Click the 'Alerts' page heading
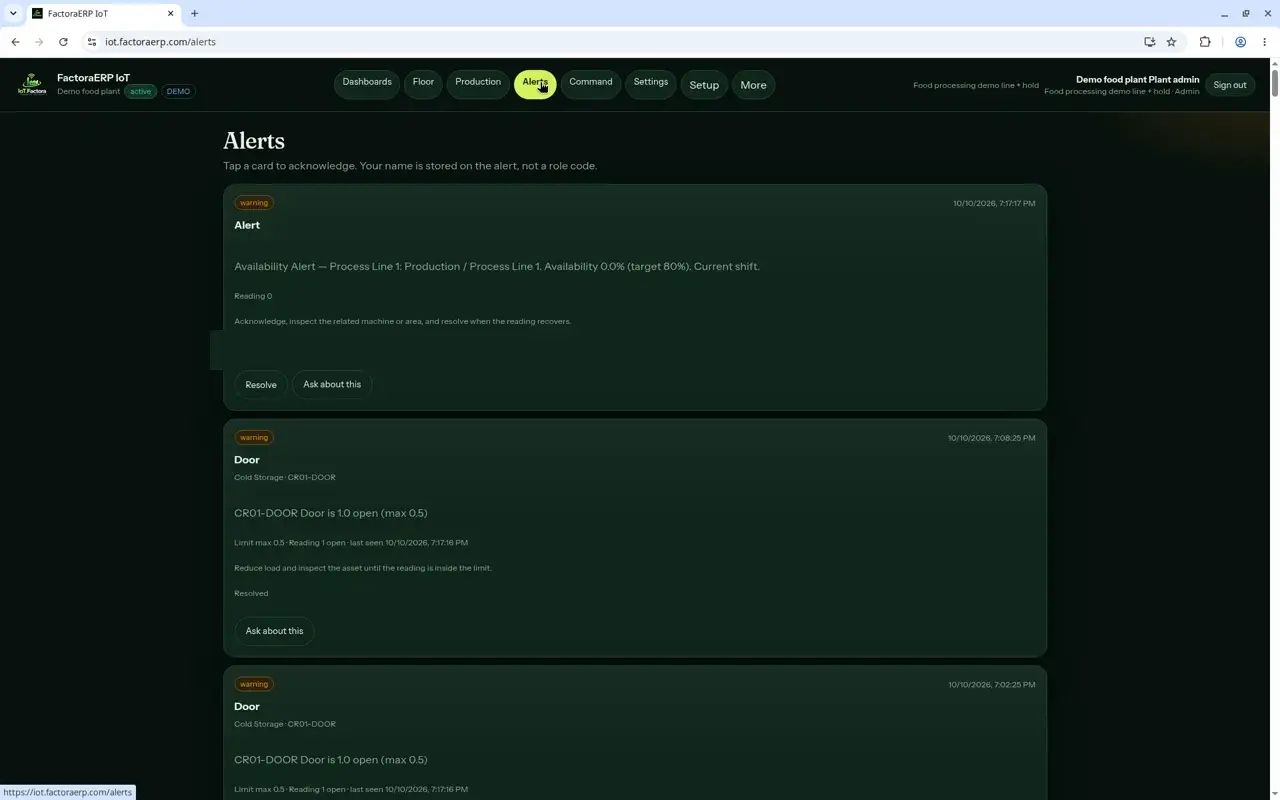 coord(254,141)
